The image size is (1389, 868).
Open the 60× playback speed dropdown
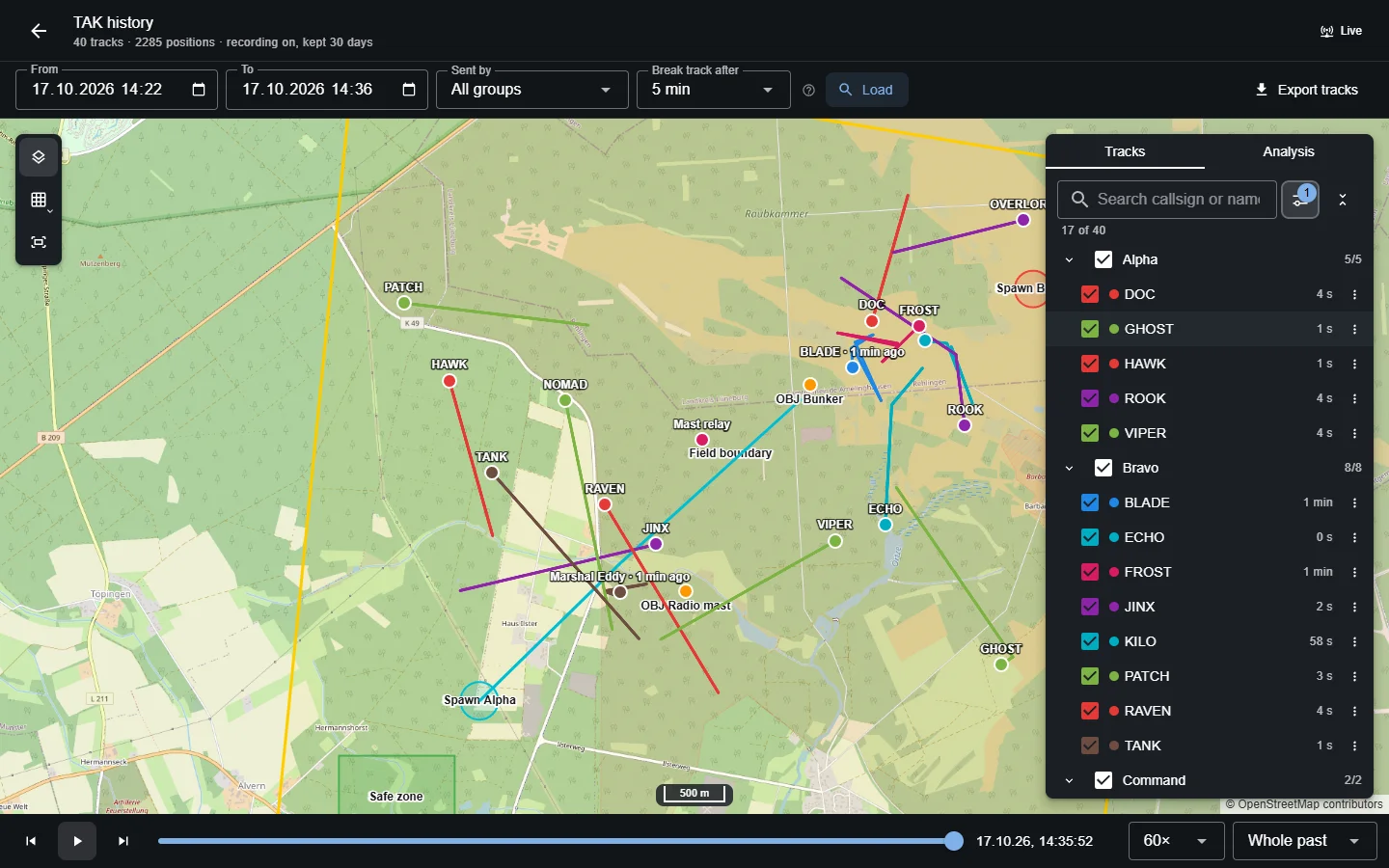coord(1177,841)
